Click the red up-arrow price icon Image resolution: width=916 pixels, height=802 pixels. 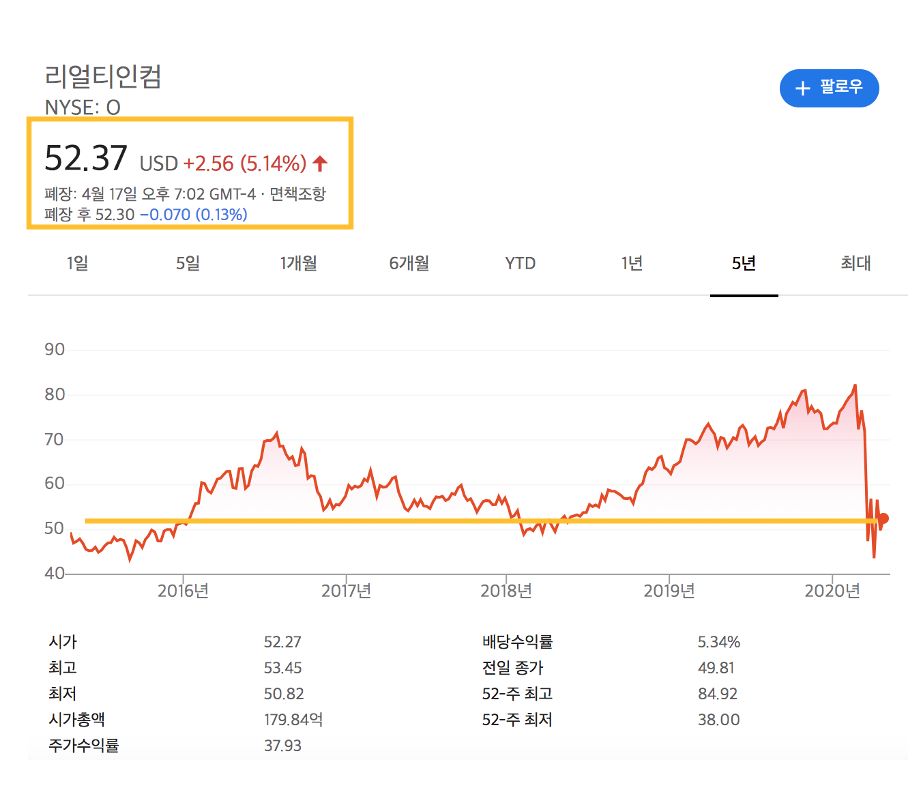pyautogui.click(x=320, y=164)
